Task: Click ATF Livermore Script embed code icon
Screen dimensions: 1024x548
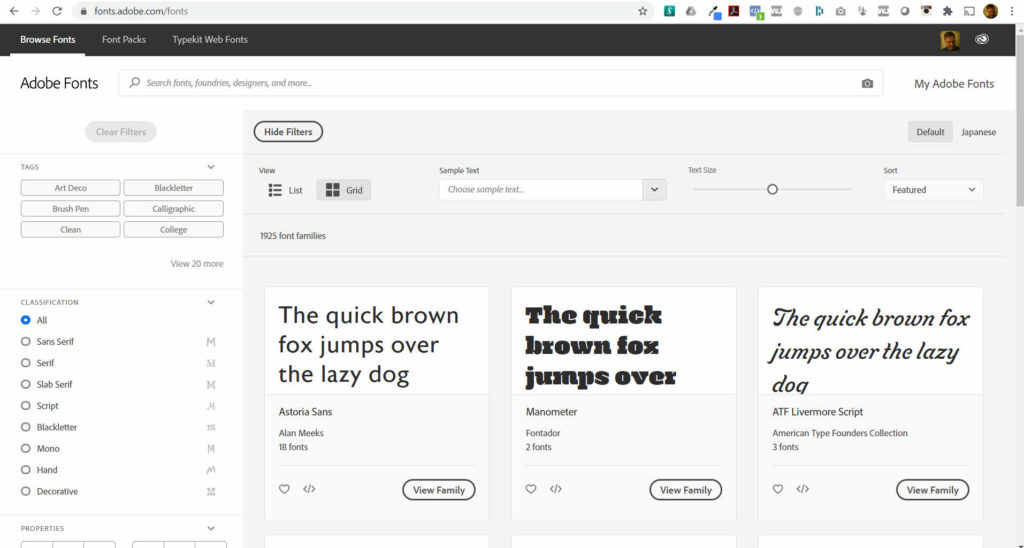Action: coord(803,489)
